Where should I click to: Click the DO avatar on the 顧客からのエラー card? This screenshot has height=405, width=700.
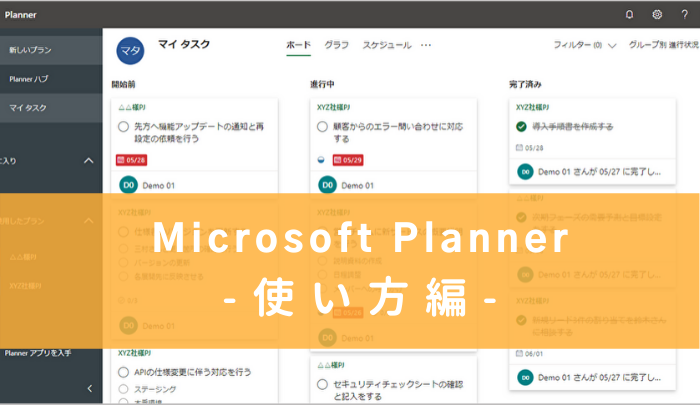327,185
